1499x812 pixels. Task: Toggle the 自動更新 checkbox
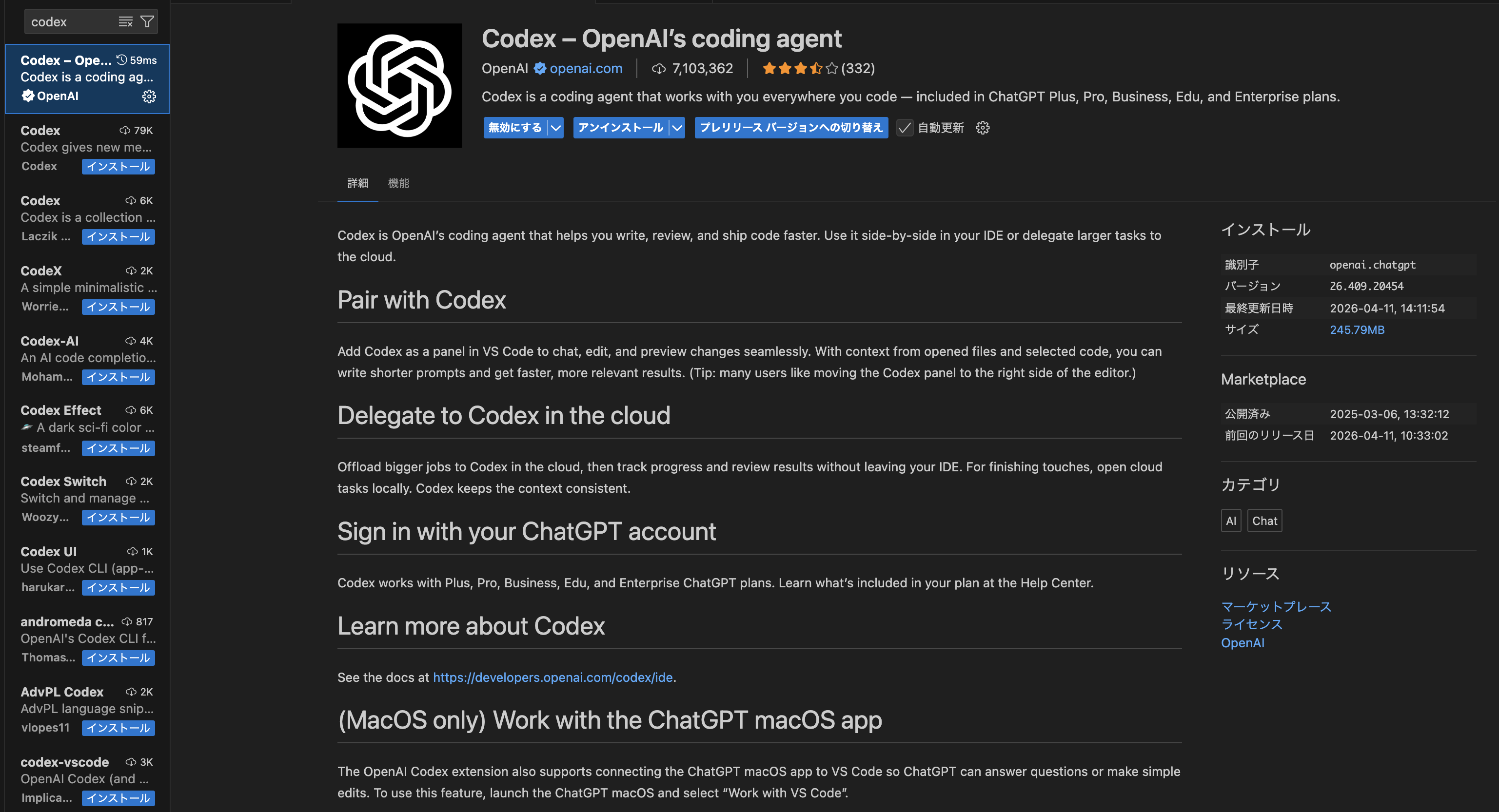point(904,128)
